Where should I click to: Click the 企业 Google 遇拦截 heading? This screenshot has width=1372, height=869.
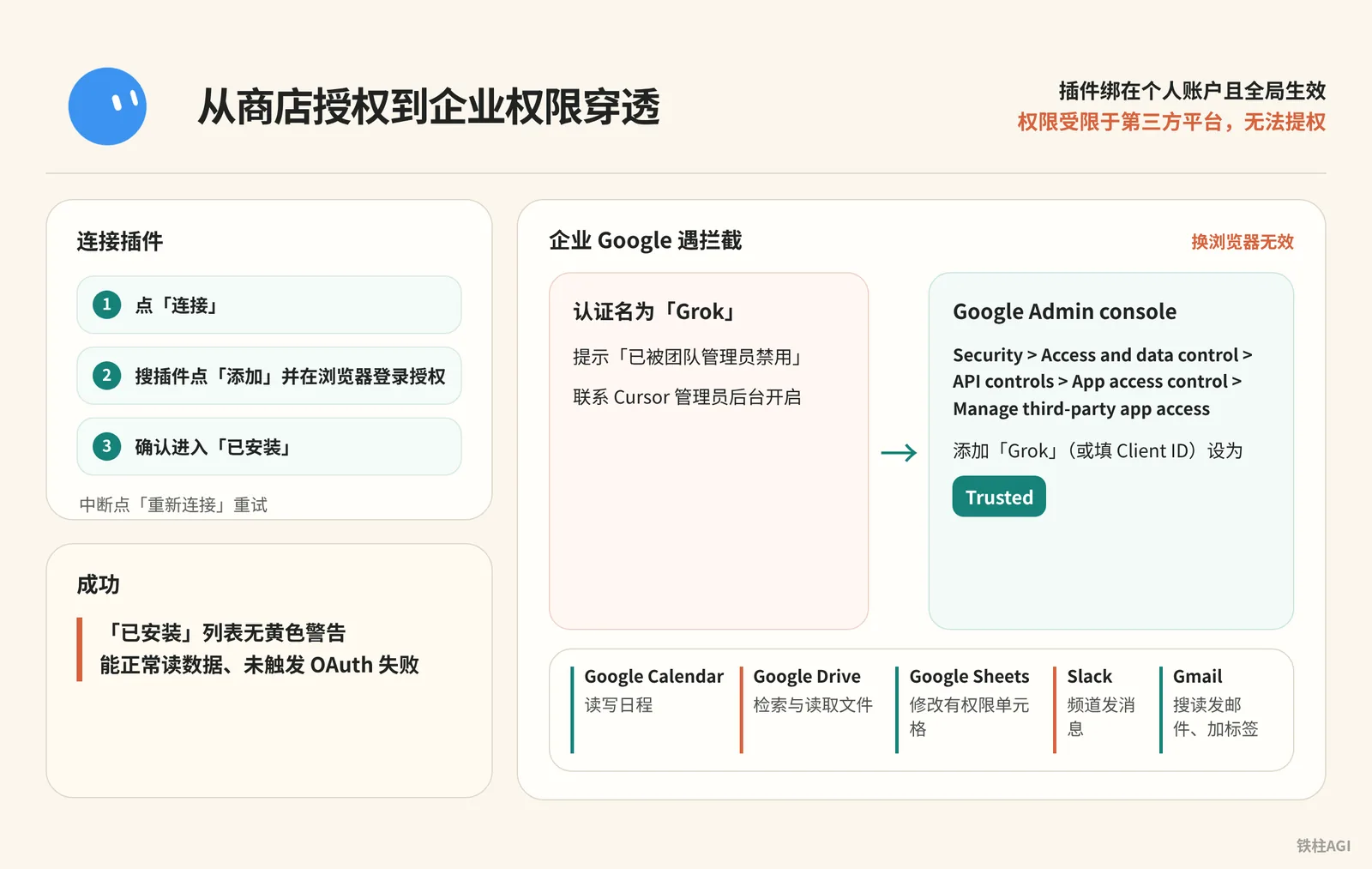tap(645, 240)
